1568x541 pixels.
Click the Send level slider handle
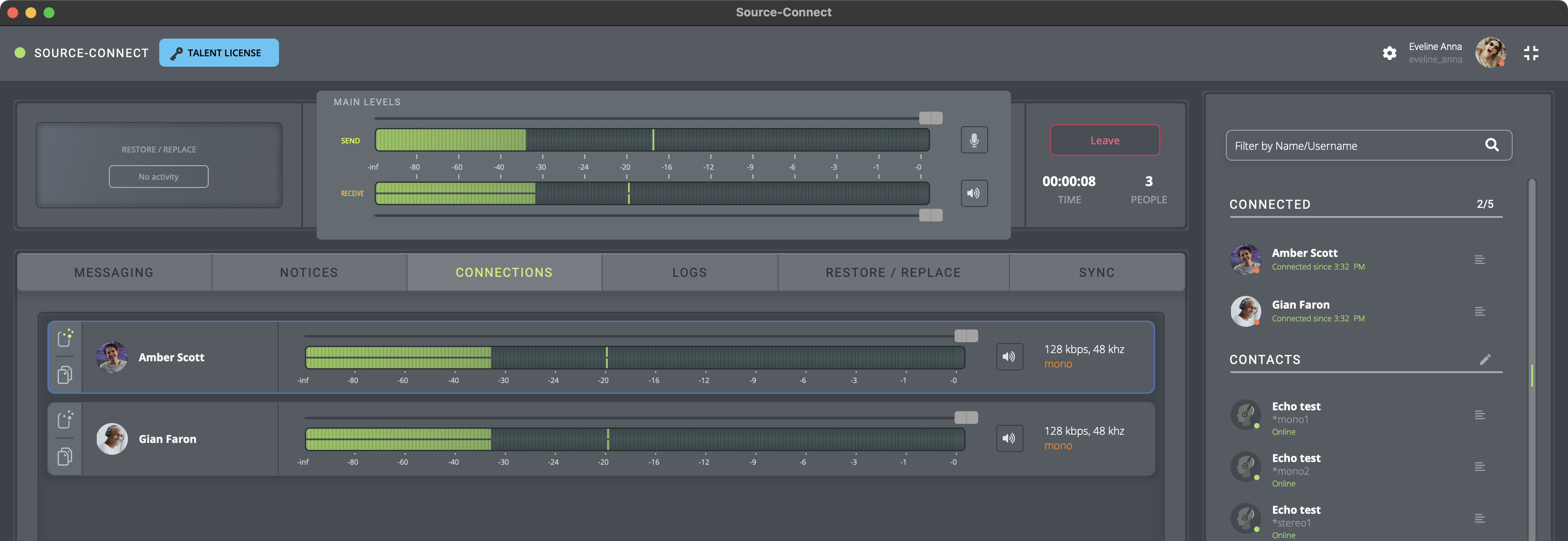[930, 118]
